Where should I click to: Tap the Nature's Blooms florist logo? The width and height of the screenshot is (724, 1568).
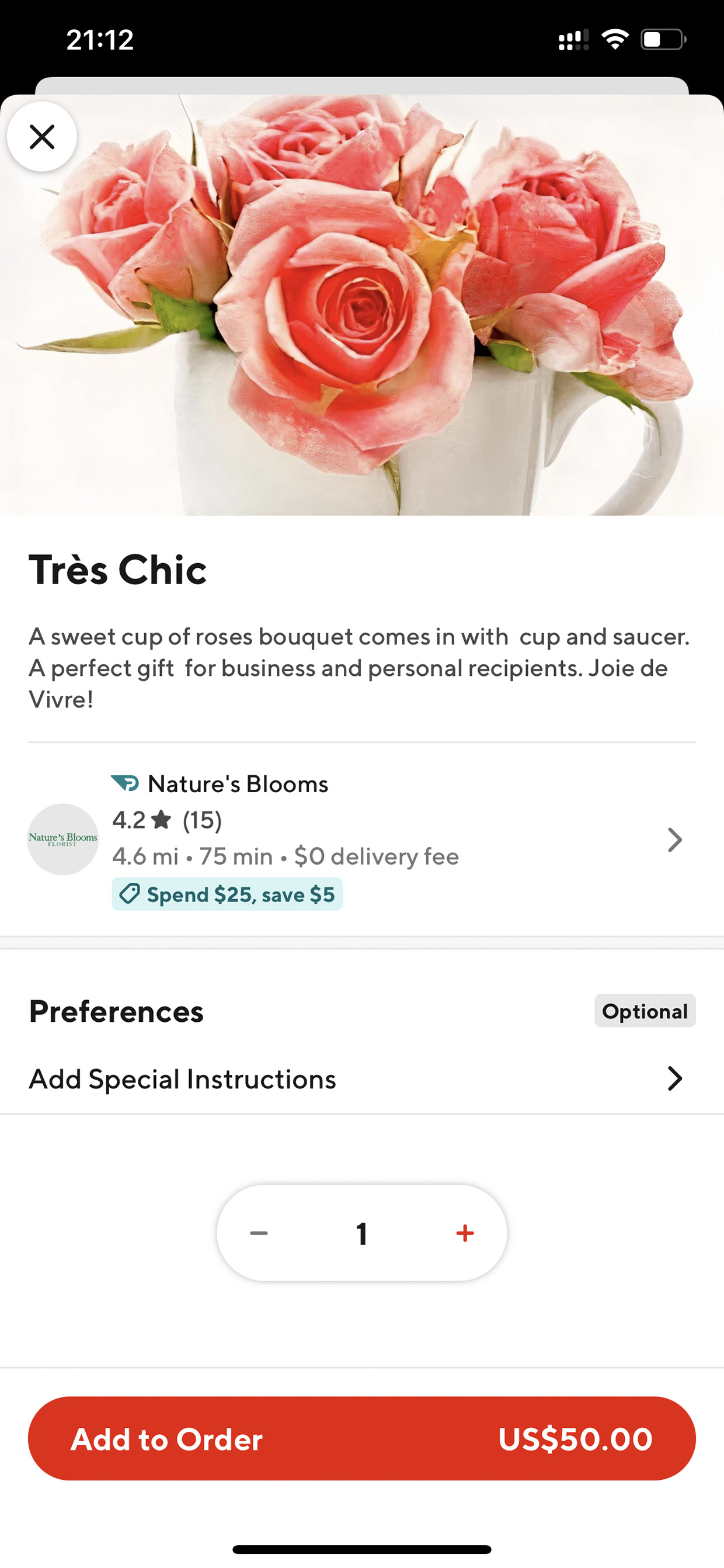(62, 839)
